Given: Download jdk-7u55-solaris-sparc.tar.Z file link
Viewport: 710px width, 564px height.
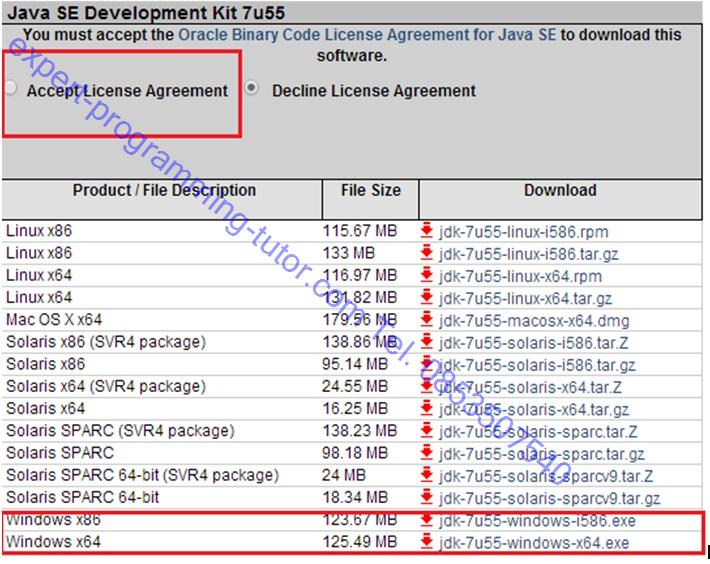Looking at the screenshot, I should (x=538, y=431).
